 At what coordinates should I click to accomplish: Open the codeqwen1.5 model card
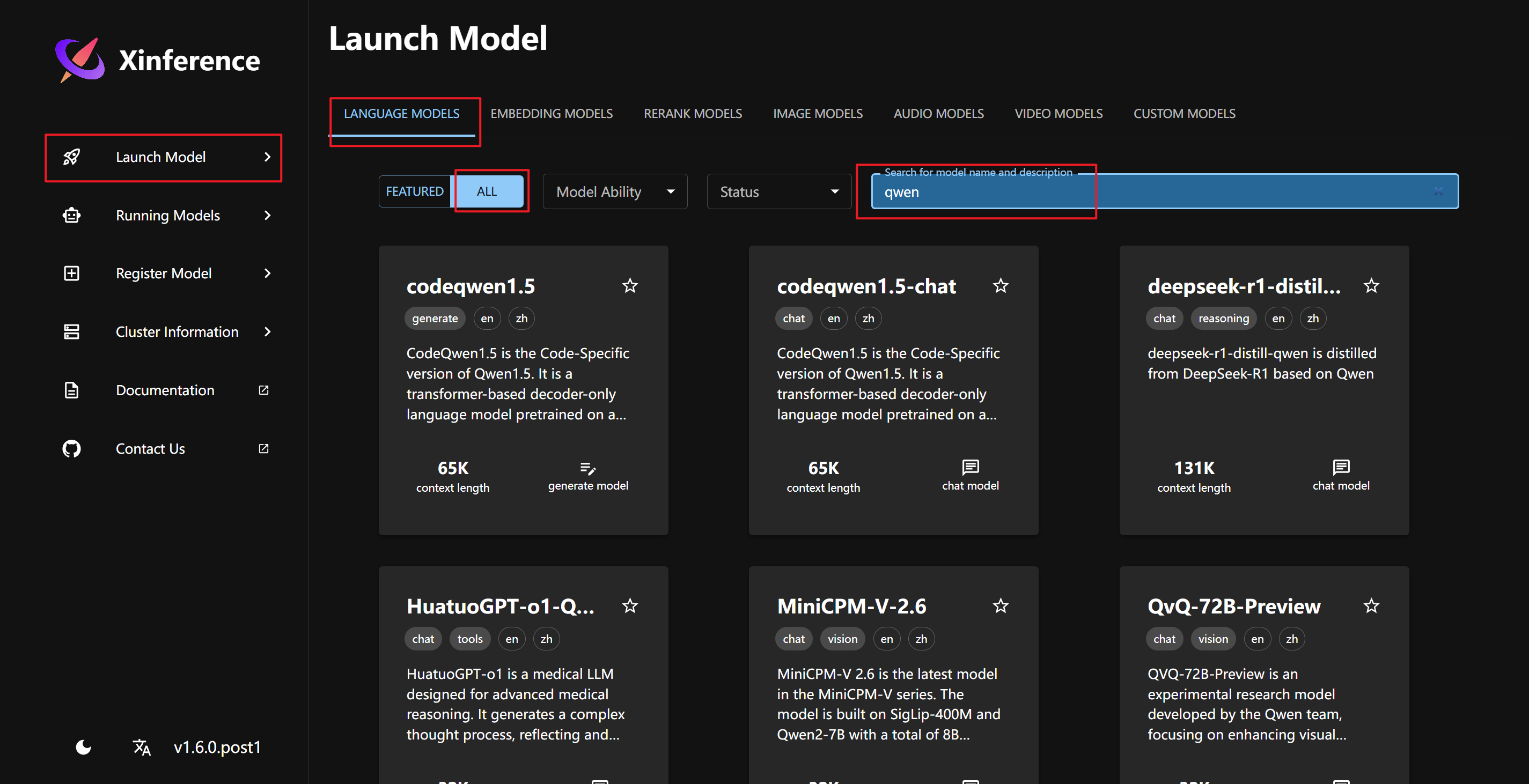523,390
